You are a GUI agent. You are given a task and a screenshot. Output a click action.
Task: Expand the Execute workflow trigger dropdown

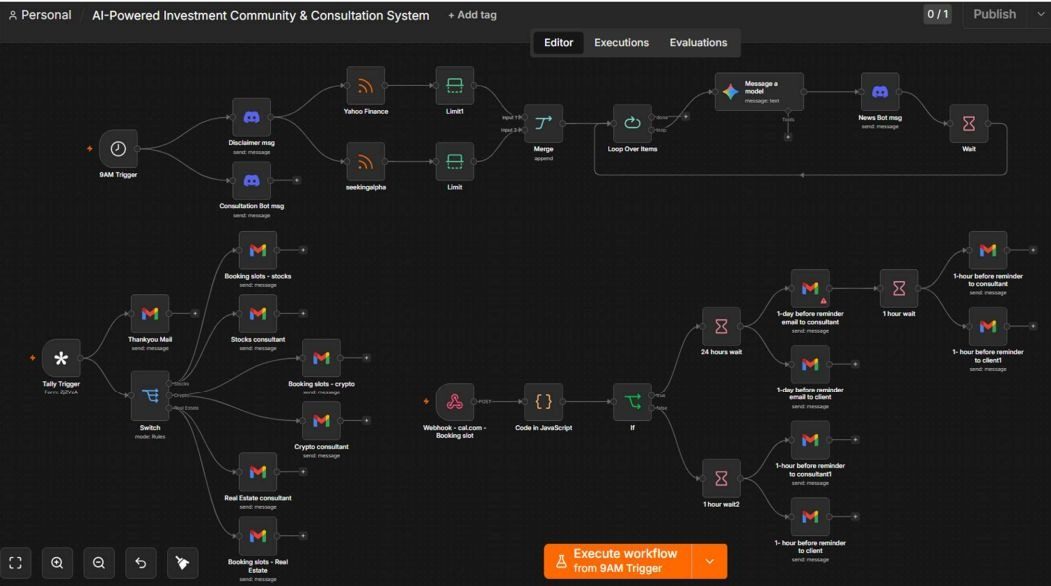click(x=710, y=561)
